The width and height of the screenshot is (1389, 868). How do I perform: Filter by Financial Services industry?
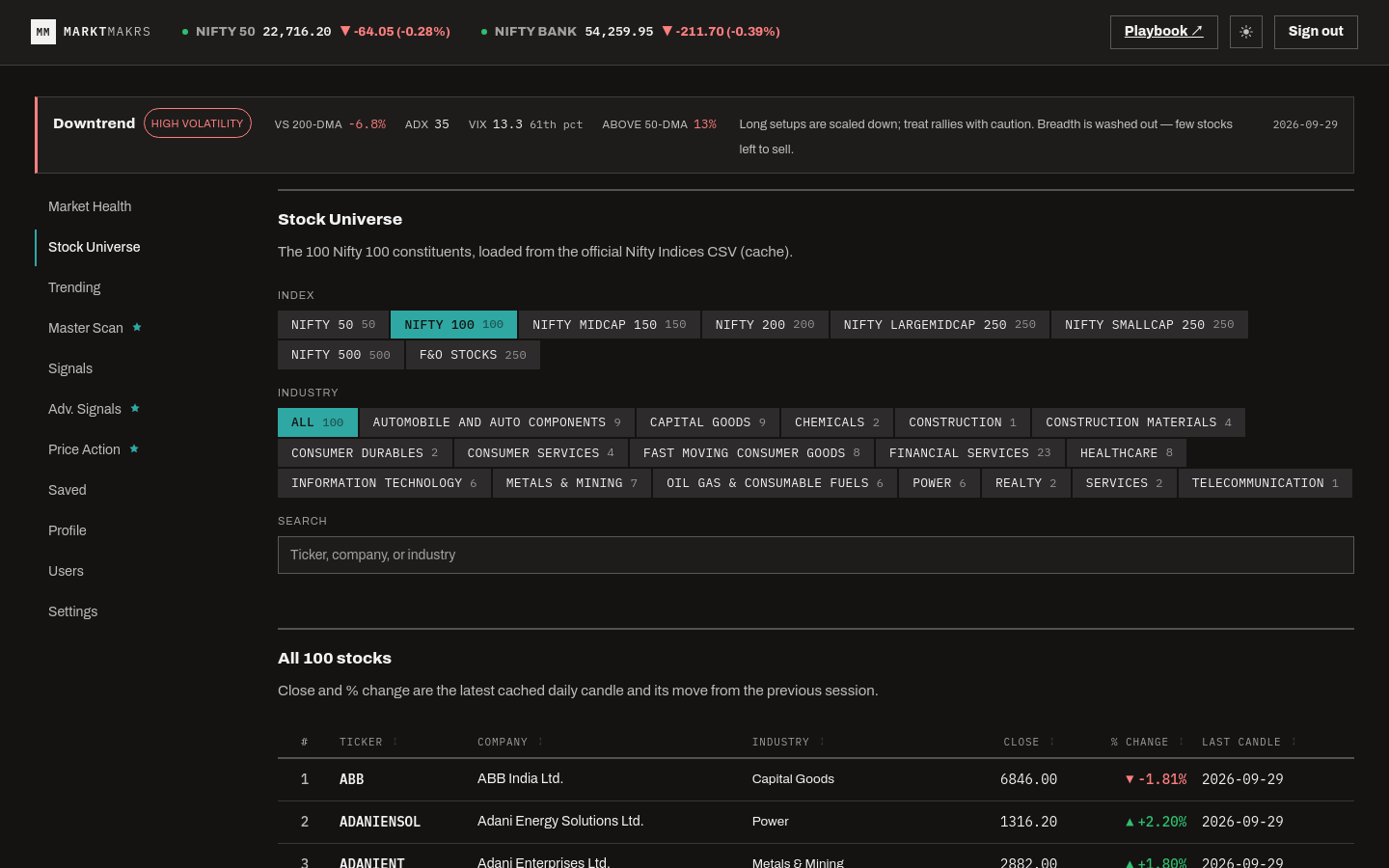click(970, 453)
